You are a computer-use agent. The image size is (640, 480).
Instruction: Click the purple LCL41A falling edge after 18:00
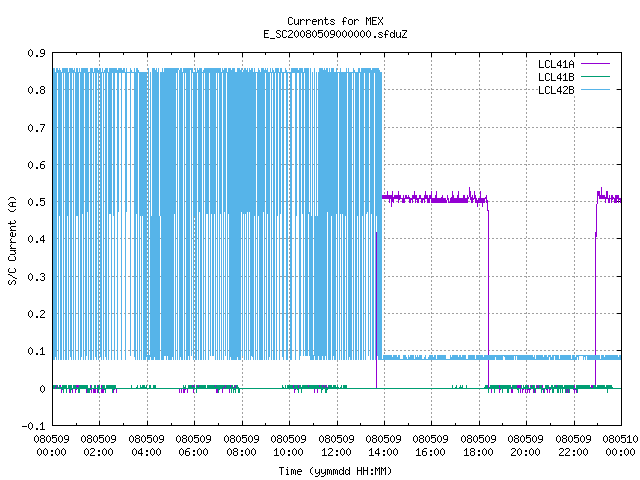pyautogui.click(x=489, y=298)
